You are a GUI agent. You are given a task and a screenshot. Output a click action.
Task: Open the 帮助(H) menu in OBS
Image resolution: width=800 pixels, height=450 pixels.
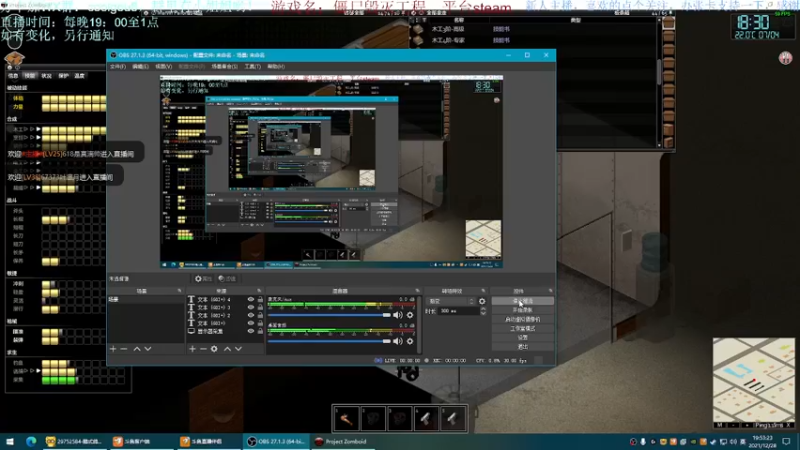pos(276,67)
